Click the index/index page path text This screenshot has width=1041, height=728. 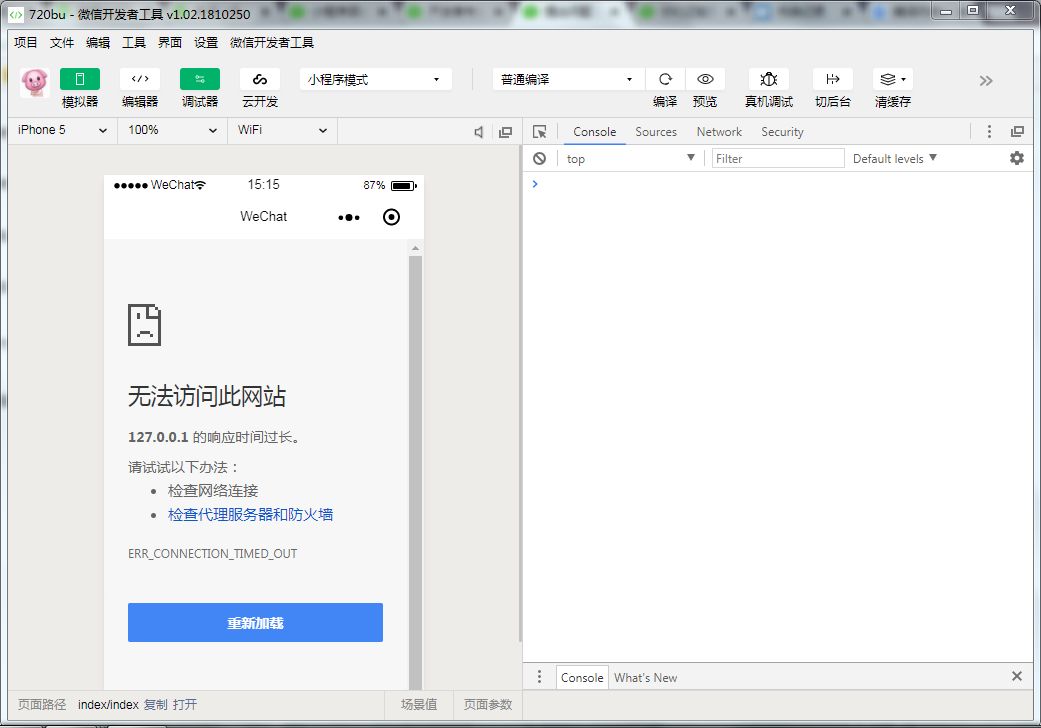[x=108, y=704]
